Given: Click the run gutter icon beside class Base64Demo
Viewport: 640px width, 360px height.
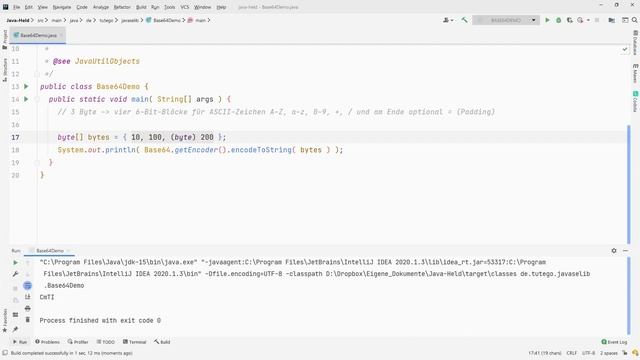Looking at the screenshot, I should coord(26,87).
